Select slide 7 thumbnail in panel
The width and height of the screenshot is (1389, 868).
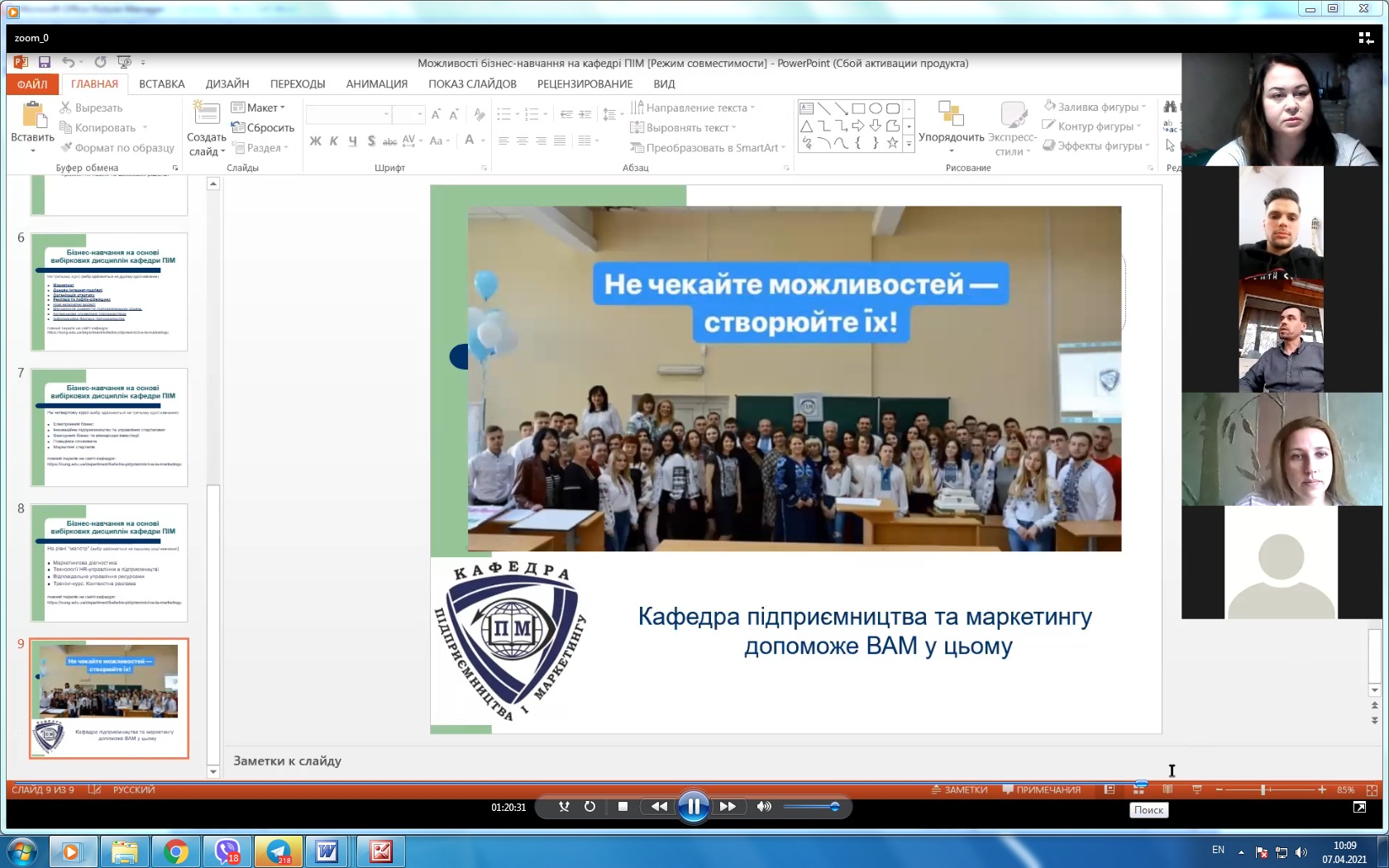point(108,427)
